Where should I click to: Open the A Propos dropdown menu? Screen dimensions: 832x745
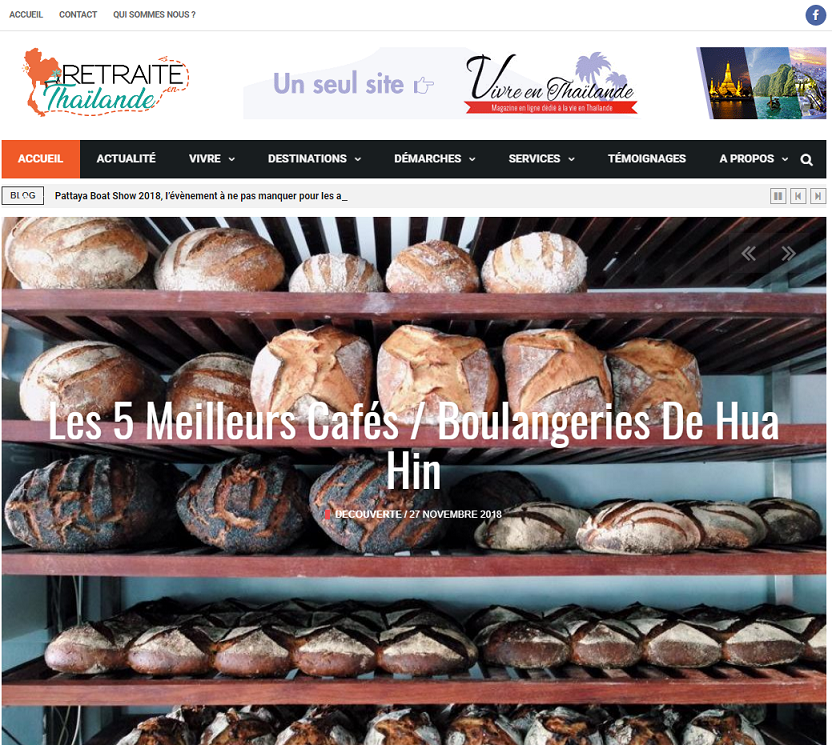click(x=753, y=159)
